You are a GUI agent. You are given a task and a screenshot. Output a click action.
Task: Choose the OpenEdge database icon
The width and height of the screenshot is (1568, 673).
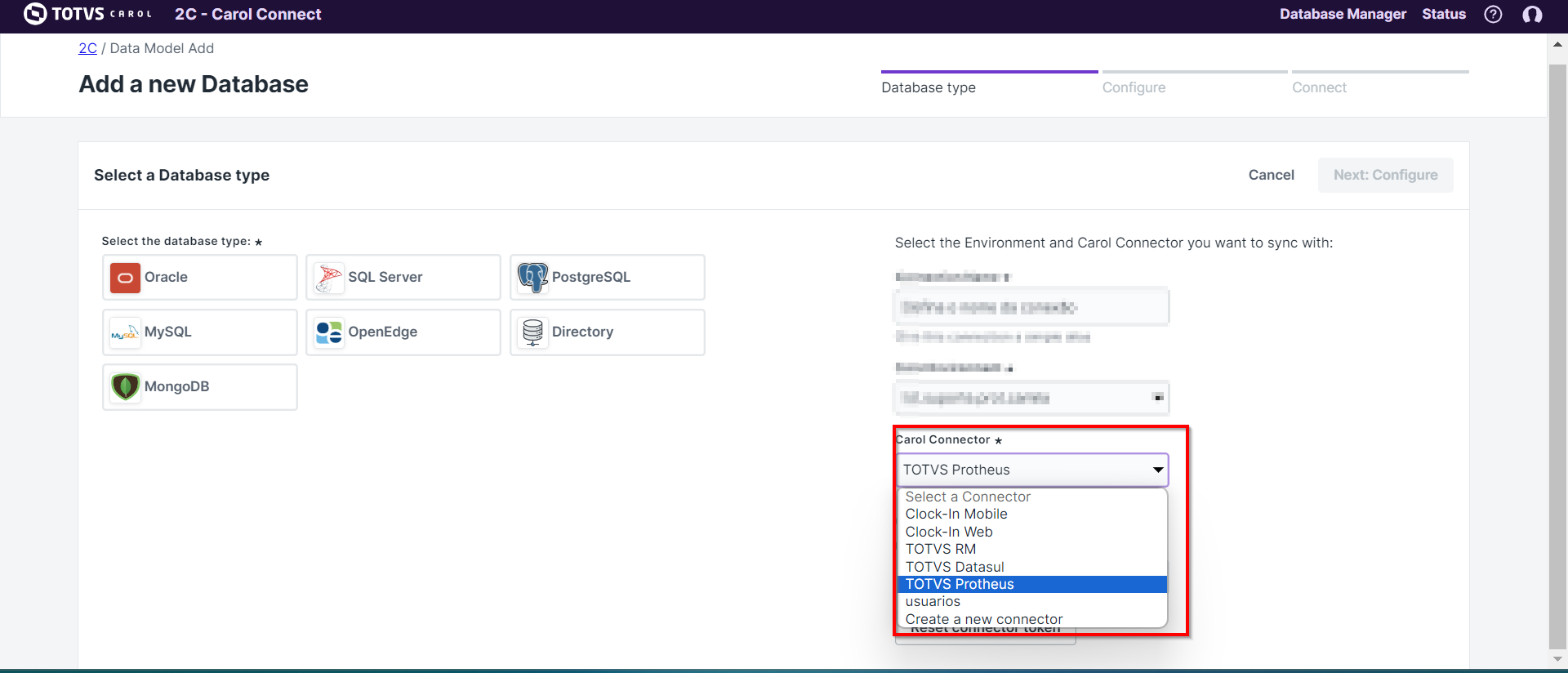tap(329, 332)
